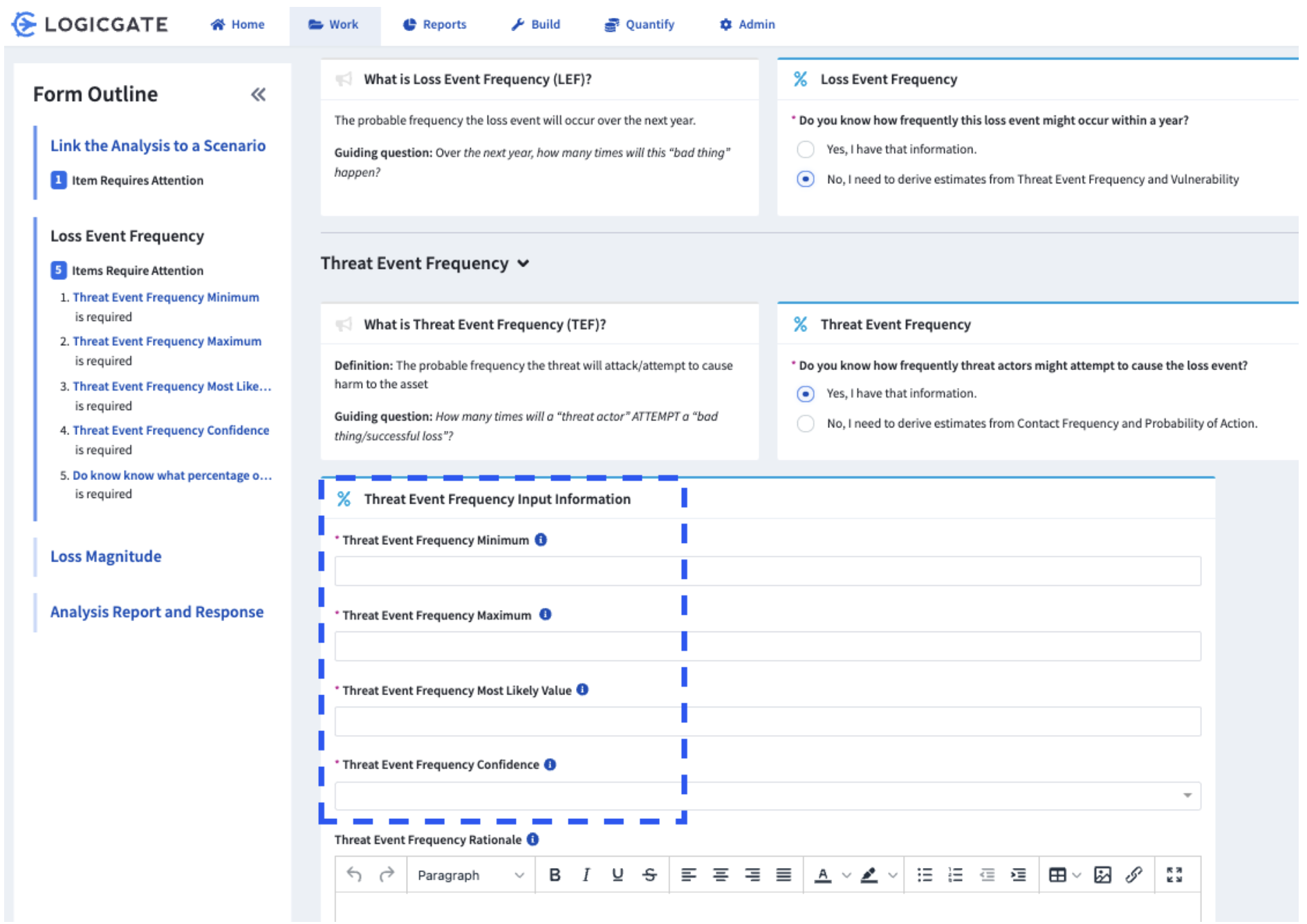The image size is (1307, 924).
Task: Align text left in editor
Action: (x=689, y=875)
